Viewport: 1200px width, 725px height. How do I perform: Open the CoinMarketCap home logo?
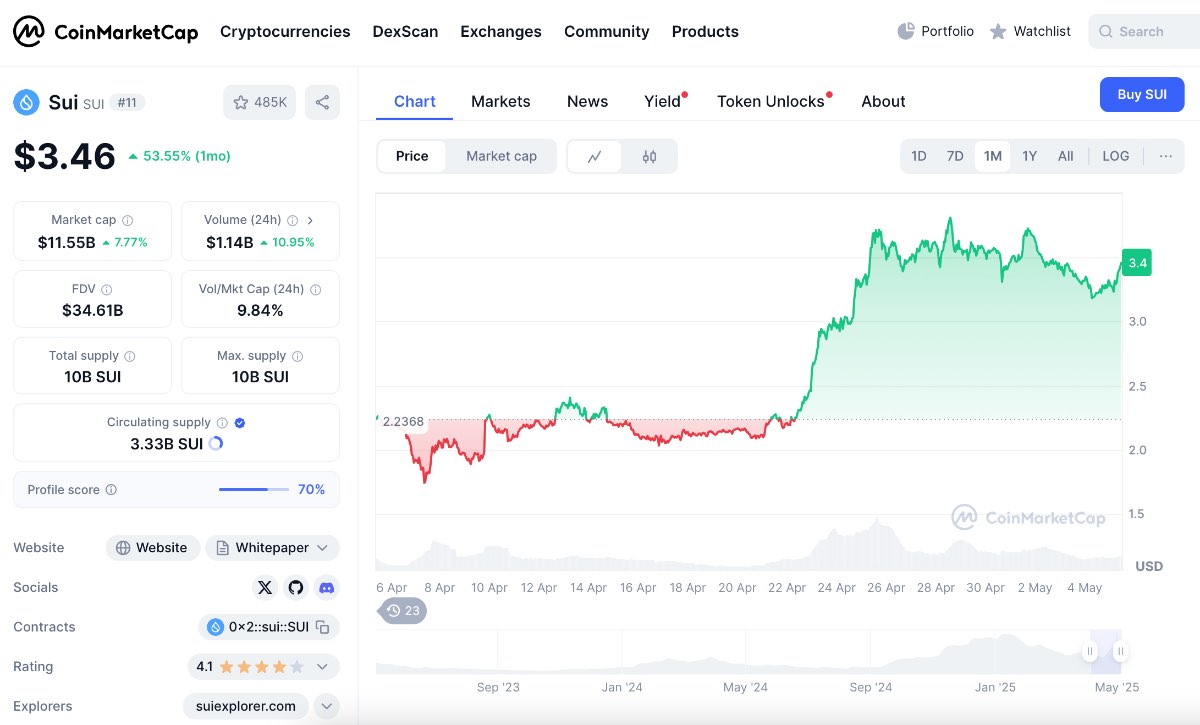coord(105,31)
